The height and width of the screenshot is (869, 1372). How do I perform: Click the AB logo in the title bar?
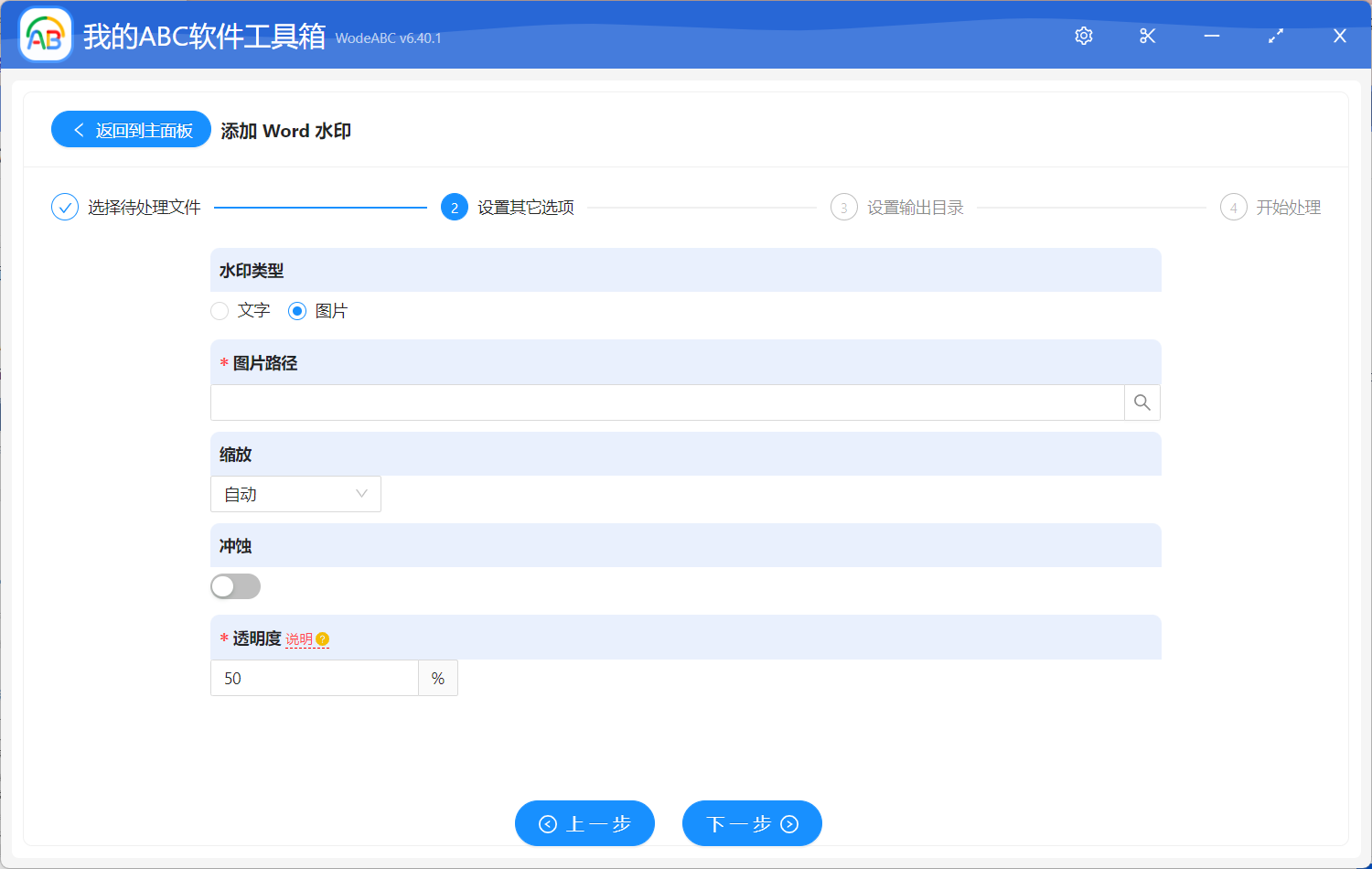pos(45,35)
